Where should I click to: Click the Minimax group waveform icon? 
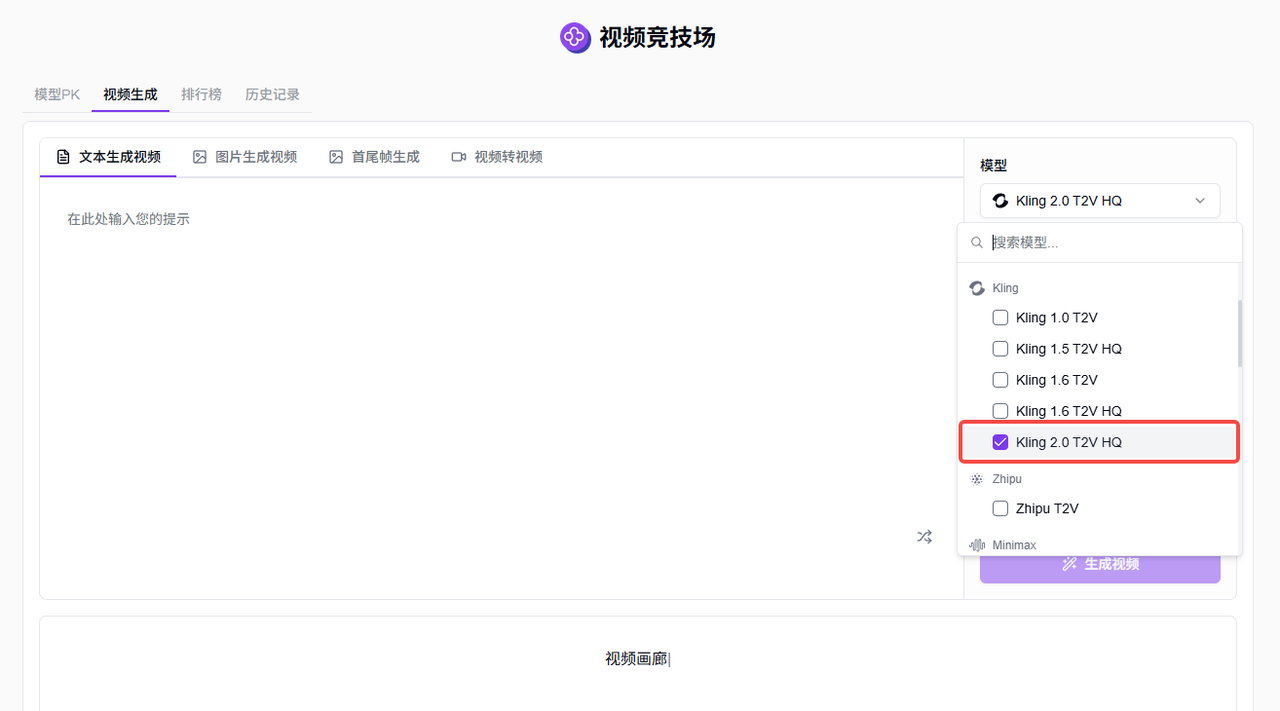pyautogui.click(x=977, y=545)
